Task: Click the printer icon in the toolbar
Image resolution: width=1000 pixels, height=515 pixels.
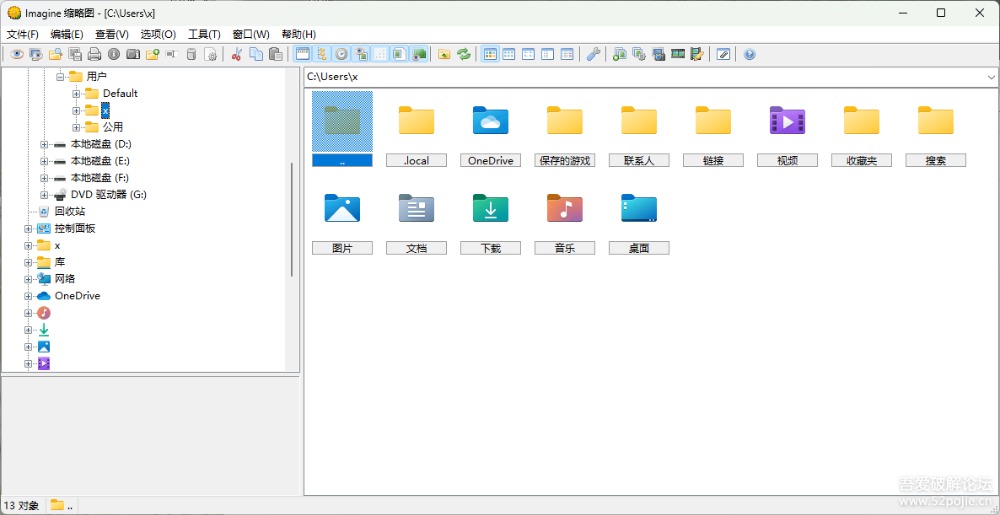Action: point(94,54)
